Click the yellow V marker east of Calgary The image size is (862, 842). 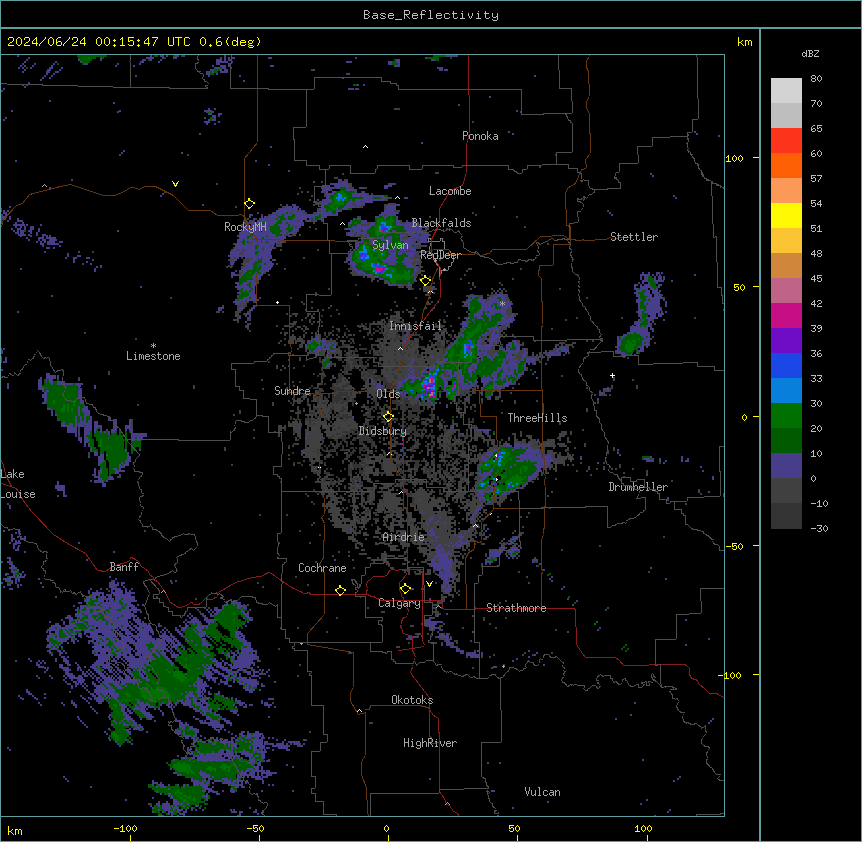(x=429, y=584)
